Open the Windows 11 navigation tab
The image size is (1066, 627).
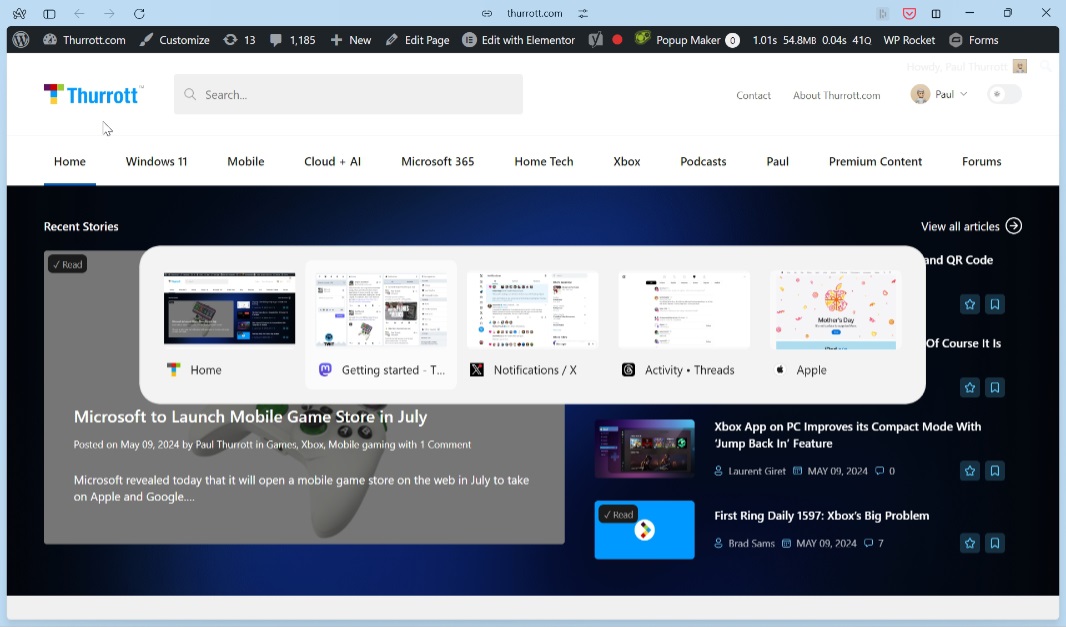coord(156,161)
